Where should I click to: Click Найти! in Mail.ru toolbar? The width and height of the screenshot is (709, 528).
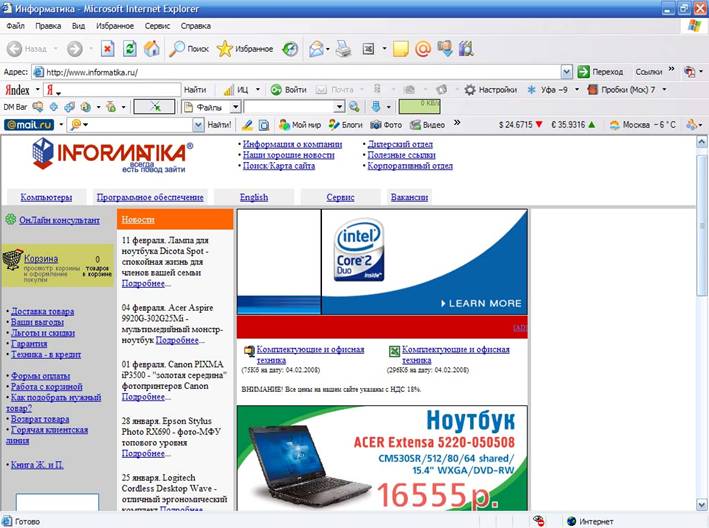[219, 124]
